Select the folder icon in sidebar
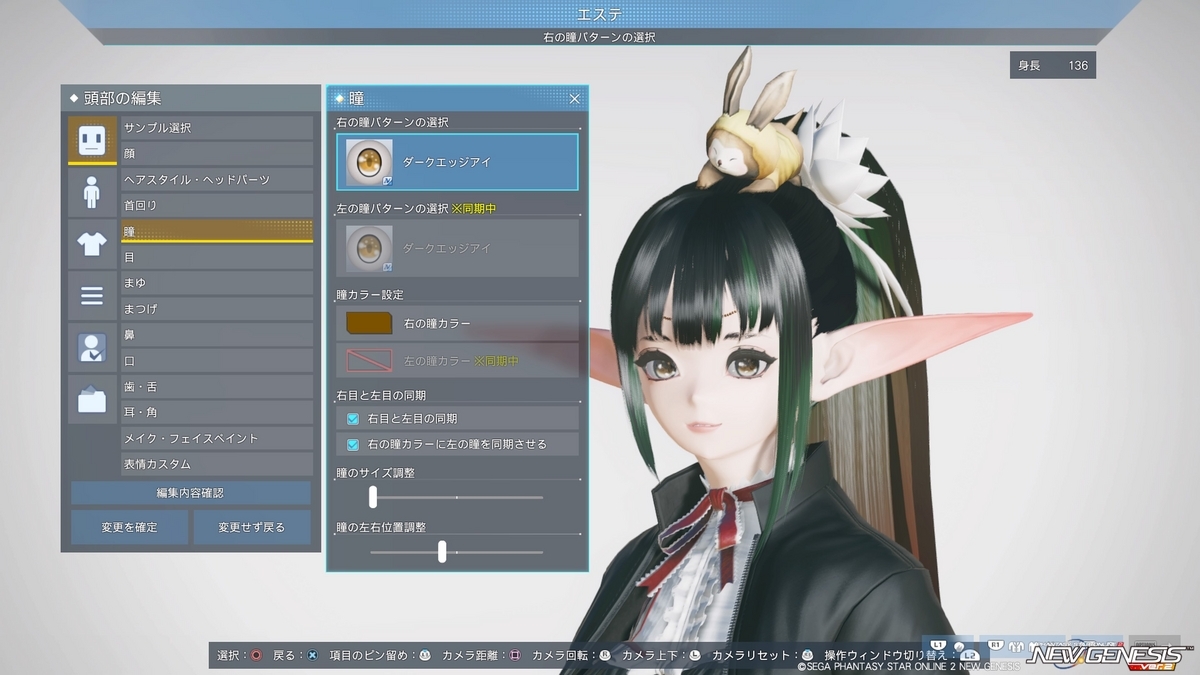The height and width of the screenshot is (675, 1200). coord(92,400)
